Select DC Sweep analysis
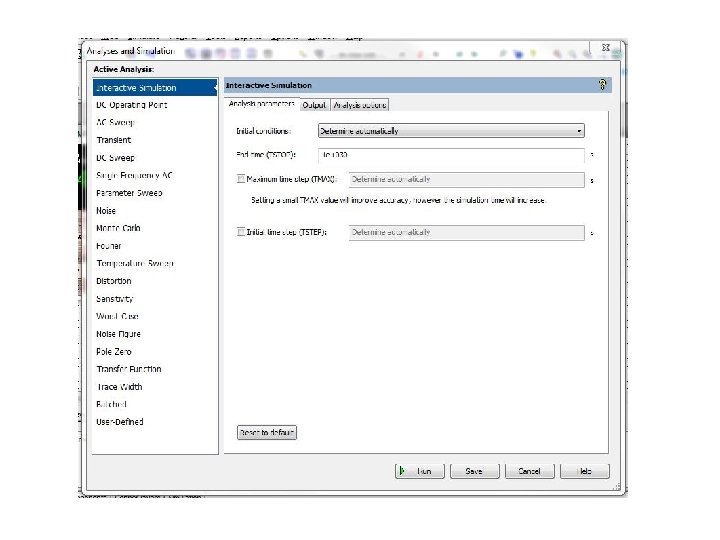 [x=155, y=158]
